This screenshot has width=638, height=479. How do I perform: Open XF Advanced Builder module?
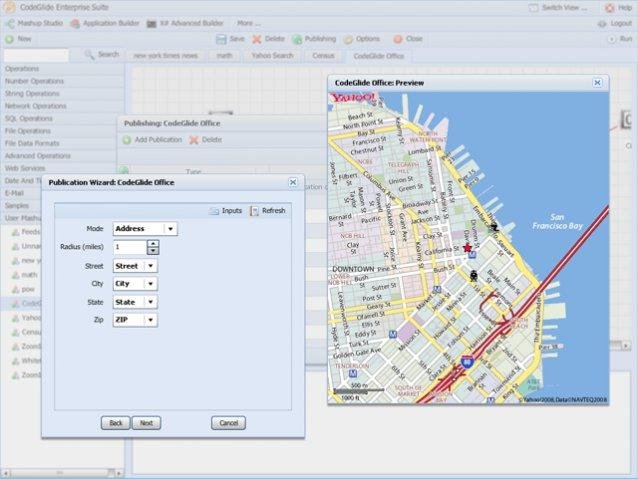185,23
